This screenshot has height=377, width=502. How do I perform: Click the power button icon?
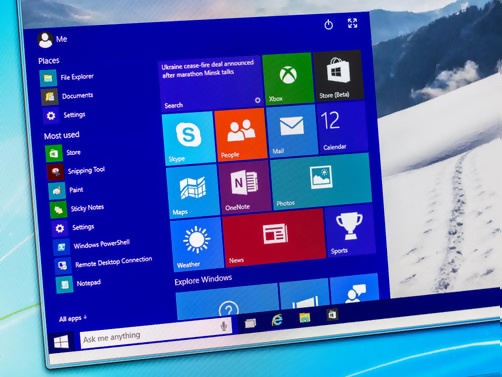point(328,25)
